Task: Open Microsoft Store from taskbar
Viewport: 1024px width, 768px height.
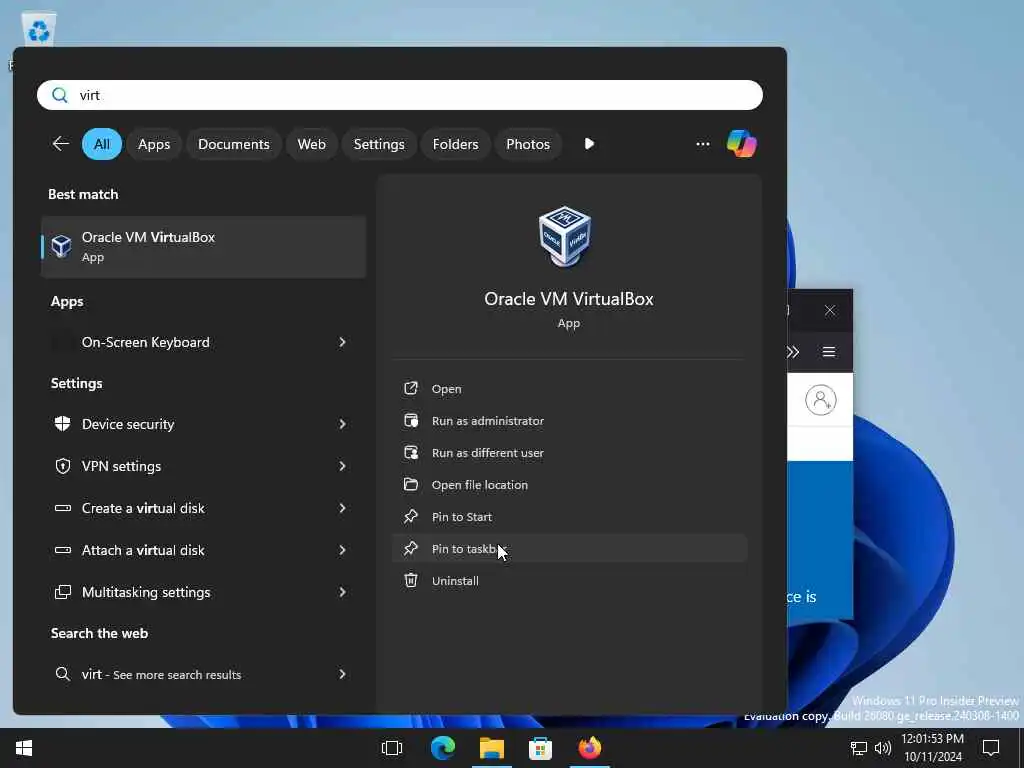Action: click(540, 748)
